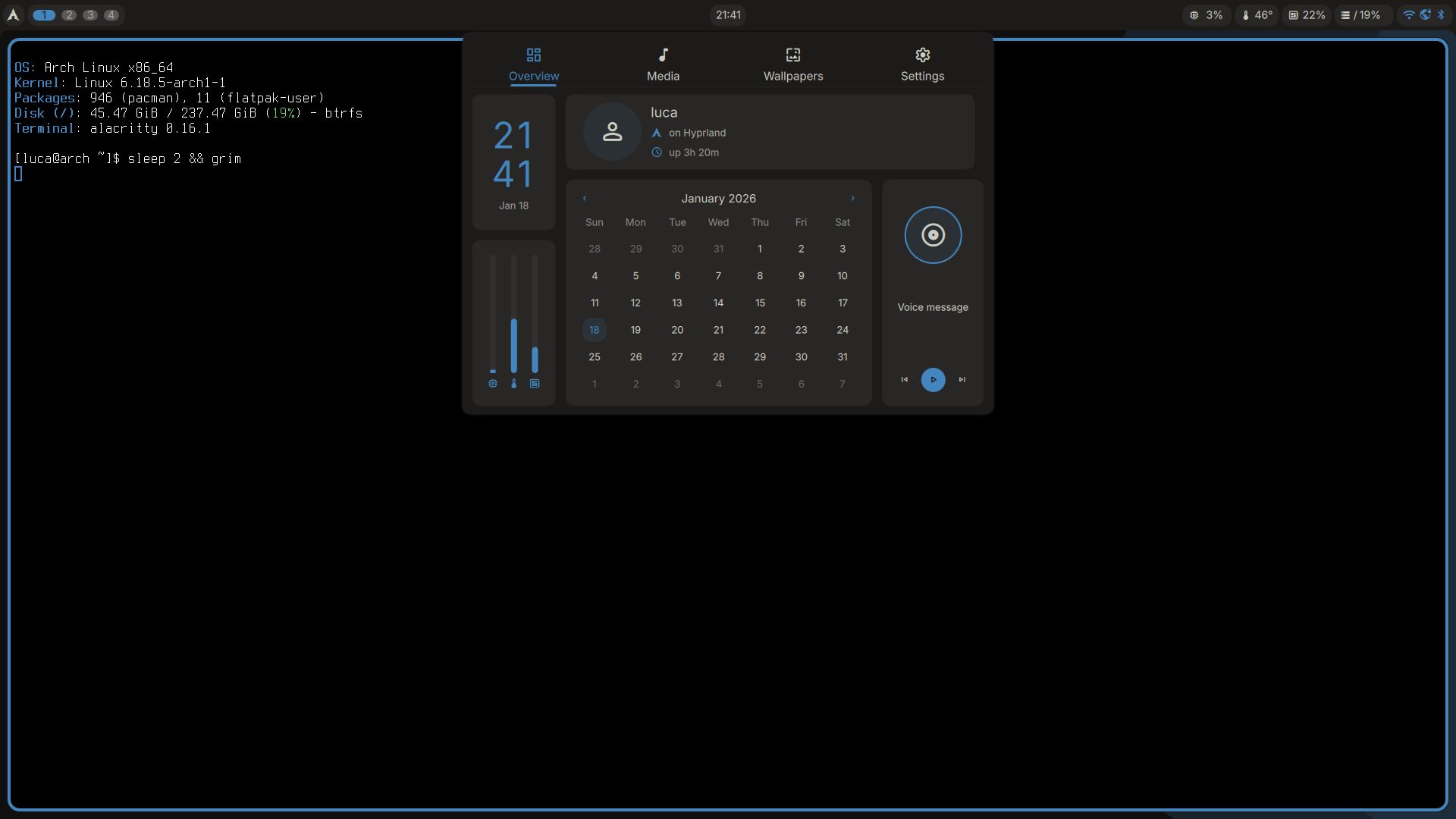Open the Wi-Fi status icon in tray
This screenshot has height=819, width=1456.
click(x=1409, y=14)
